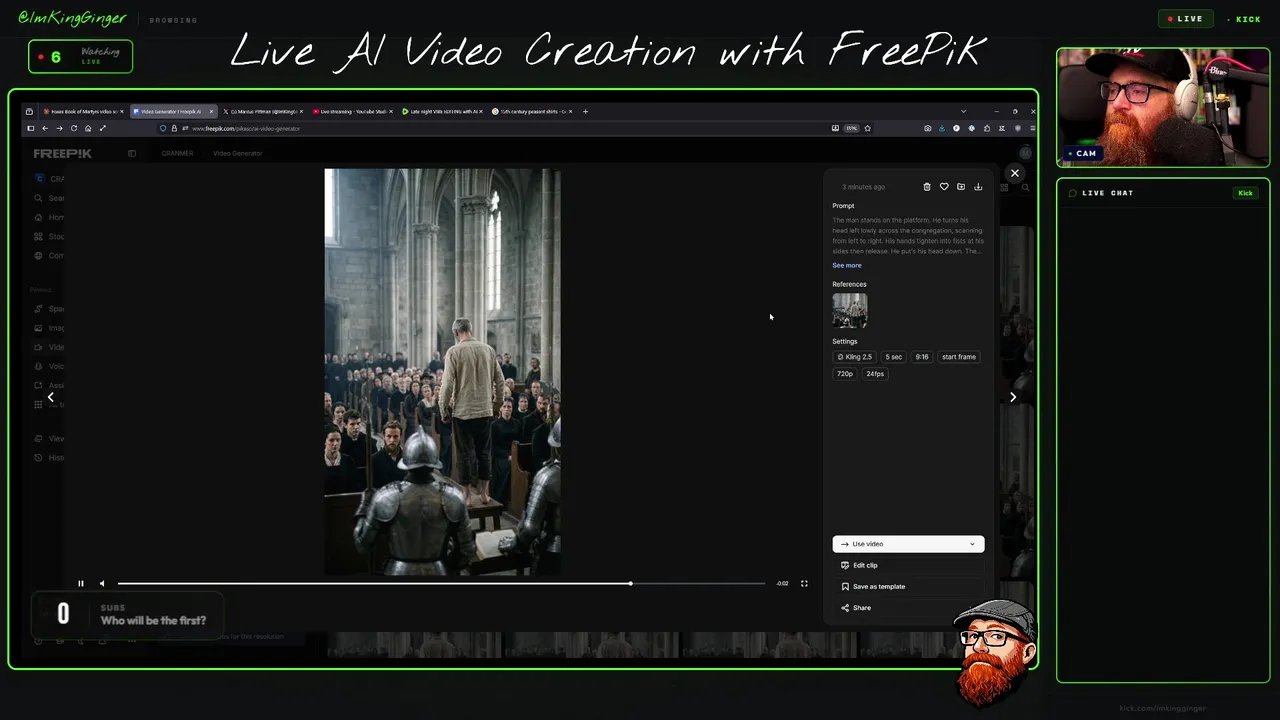Click the 5 sec duration tag
Screen dimensions: 1280x720
(893, 357)
